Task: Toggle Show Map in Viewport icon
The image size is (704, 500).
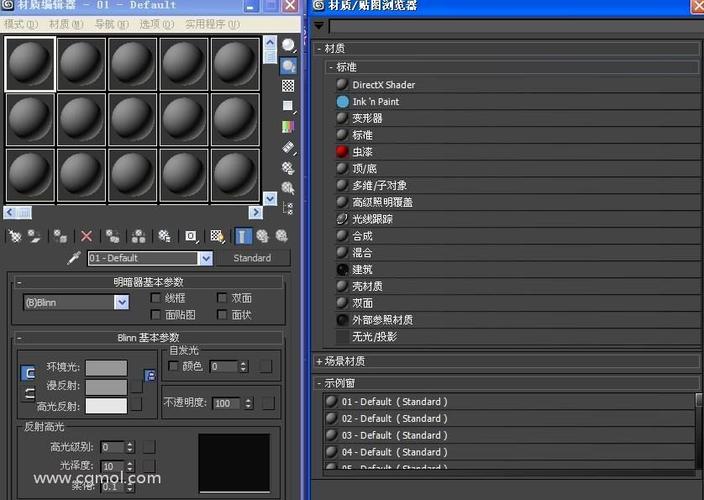Action: tap(217, 236)
